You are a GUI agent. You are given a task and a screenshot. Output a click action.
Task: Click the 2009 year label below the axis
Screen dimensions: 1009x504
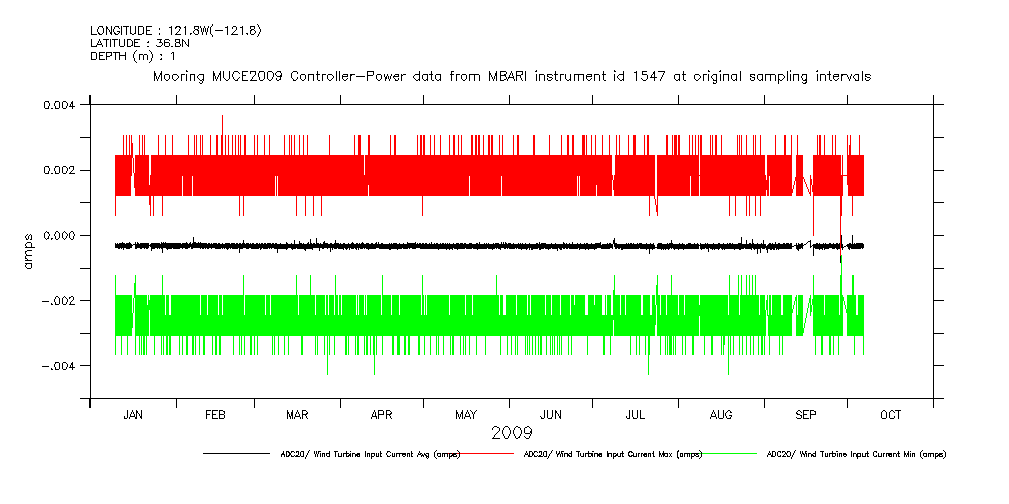pos(511,434)
